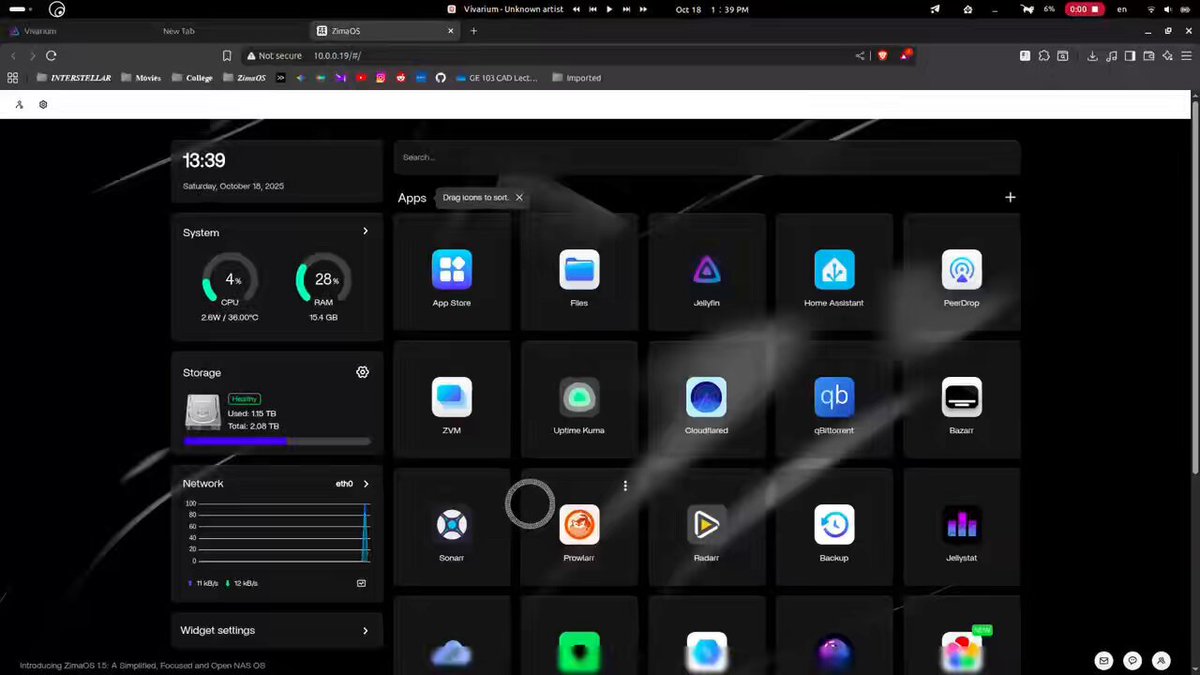Open the Instagram bookmark

coord(381,78)
